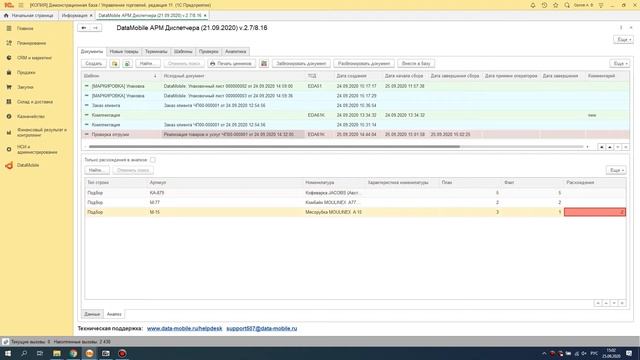Go back with the left arrow button

tap(84, 28)
